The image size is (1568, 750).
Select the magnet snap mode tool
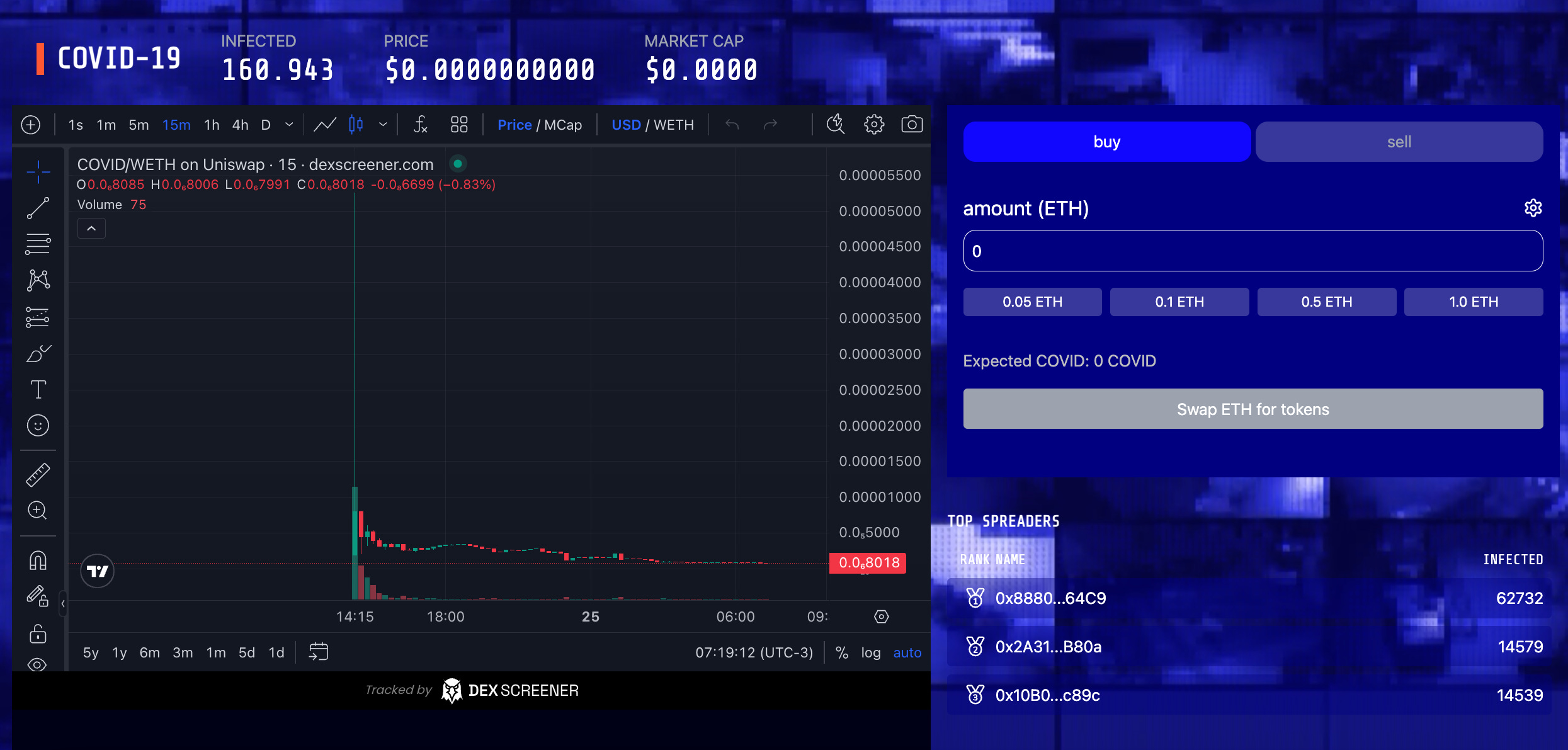[x=38, y=560]
